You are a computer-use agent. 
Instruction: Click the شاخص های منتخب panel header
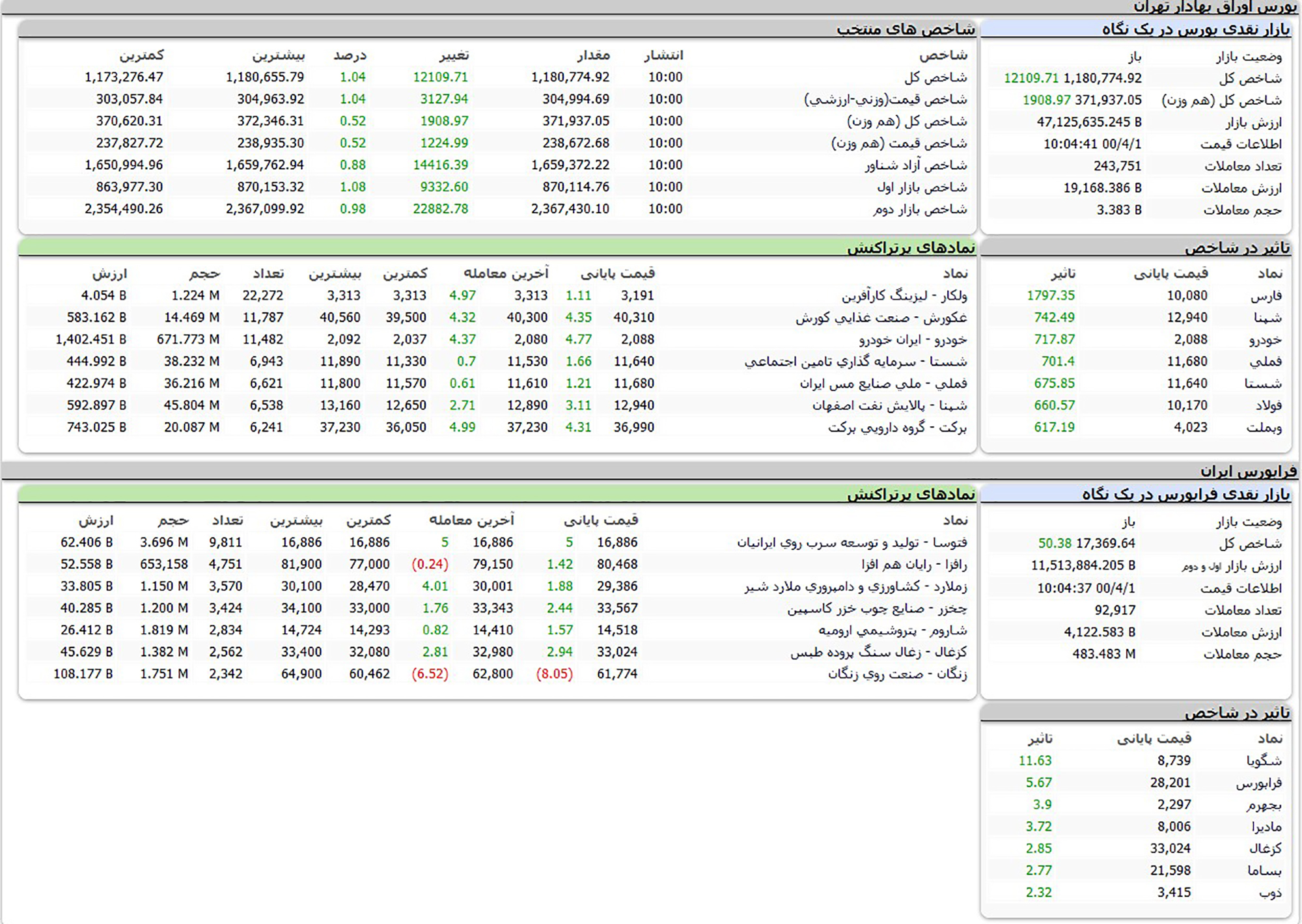905,29
